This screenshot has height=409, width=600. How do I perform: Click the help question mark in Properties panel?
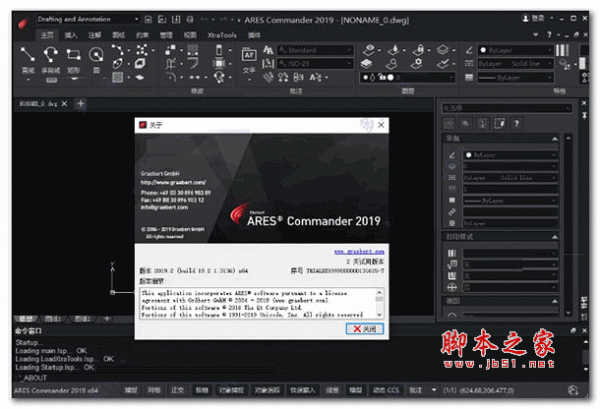click(516, 123)
